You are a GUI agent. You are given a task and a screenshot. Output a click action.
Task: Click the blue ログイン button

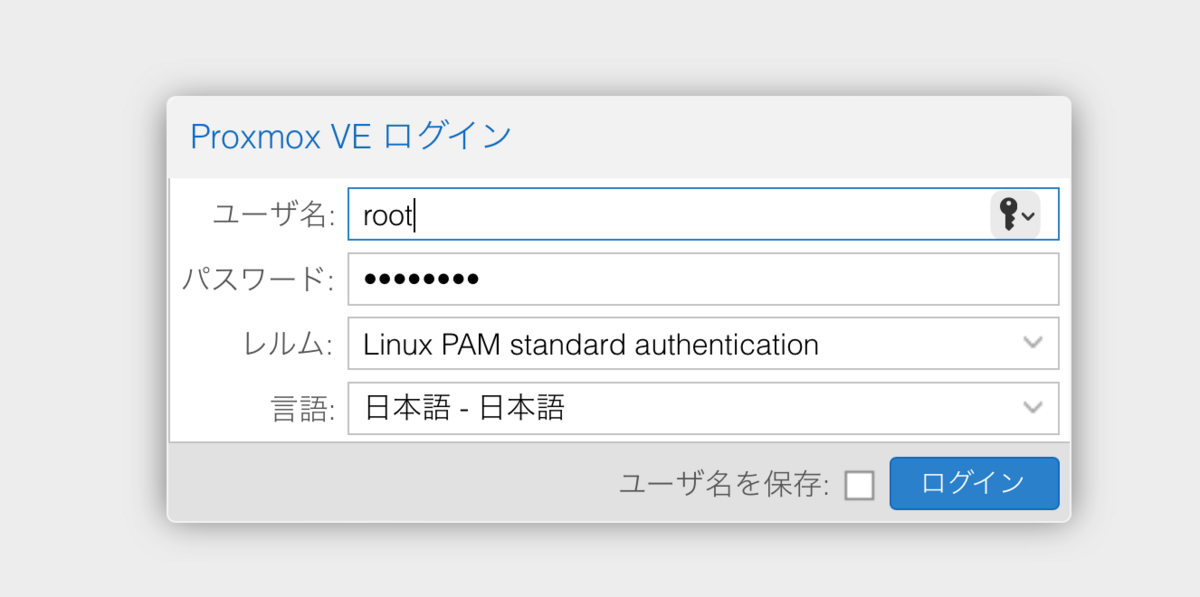(x=974, y=483)
